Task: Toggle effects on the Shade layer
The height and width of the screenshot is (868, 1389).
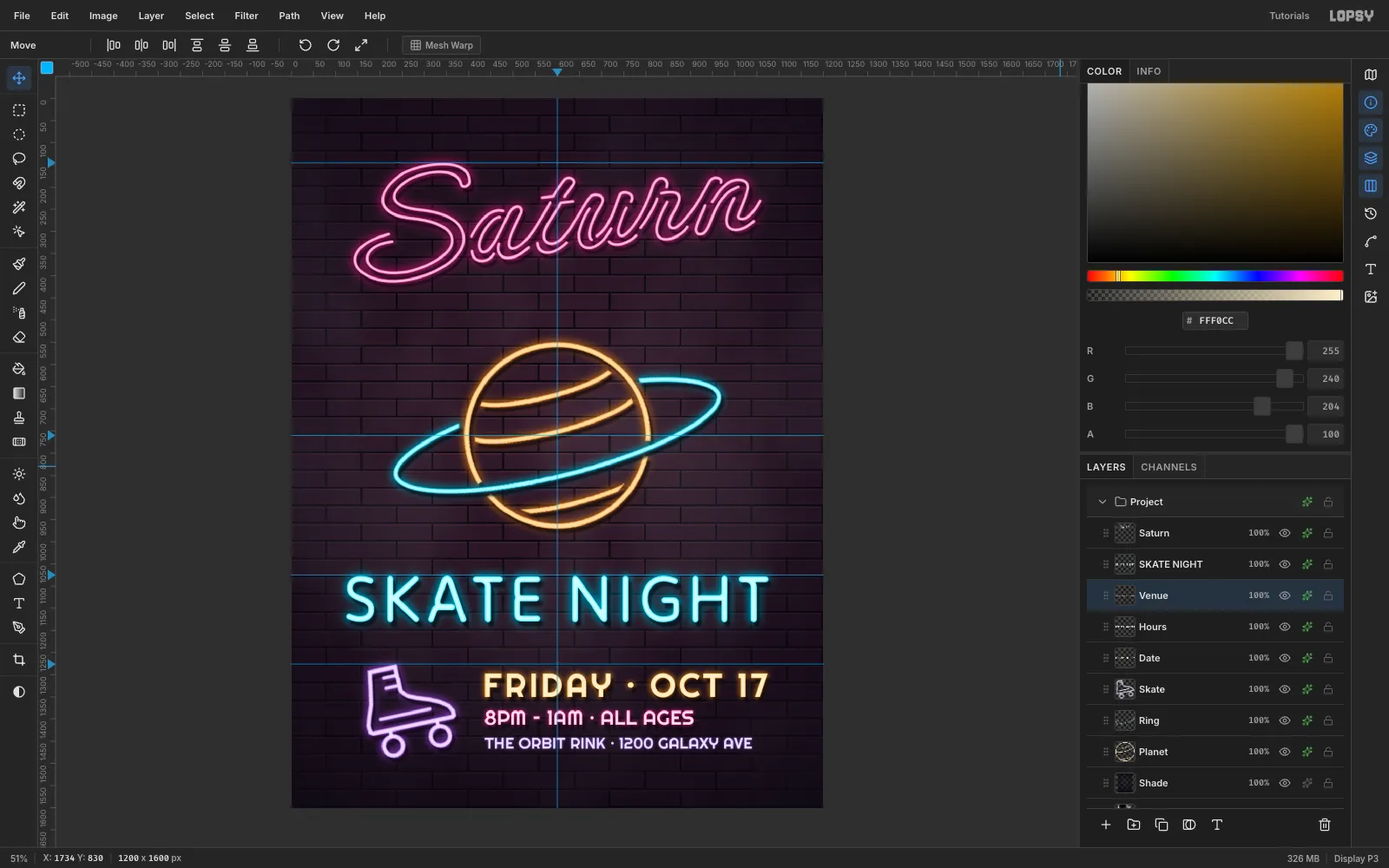Action: tap(1307, 783)
